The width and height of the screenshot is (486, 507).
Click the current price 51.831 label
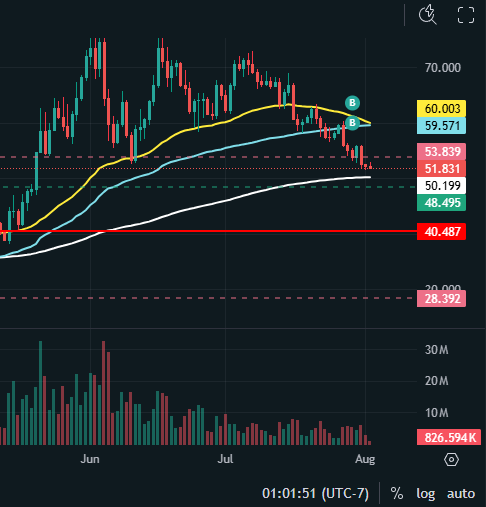tap(441, 169)
